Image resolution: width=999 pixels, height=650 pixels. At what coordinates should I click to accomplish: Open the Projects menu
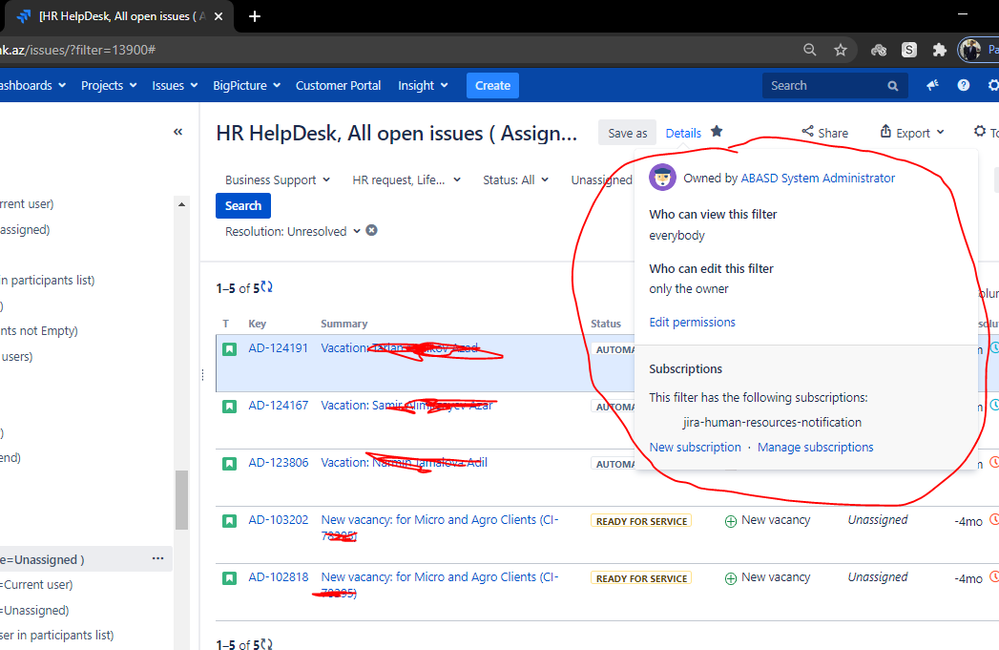pos(109,85)
